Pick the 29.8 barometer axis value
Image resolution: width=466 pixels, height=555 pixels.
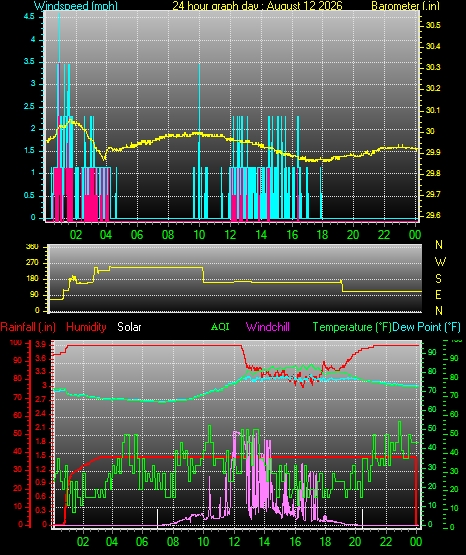tap(433, 173)
